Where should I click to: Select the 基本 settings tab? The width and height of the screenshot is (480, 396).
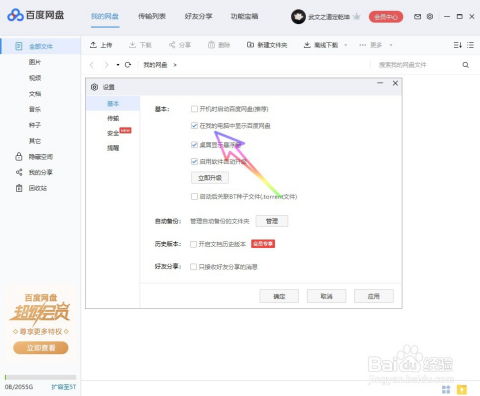(x=113, y=104)
